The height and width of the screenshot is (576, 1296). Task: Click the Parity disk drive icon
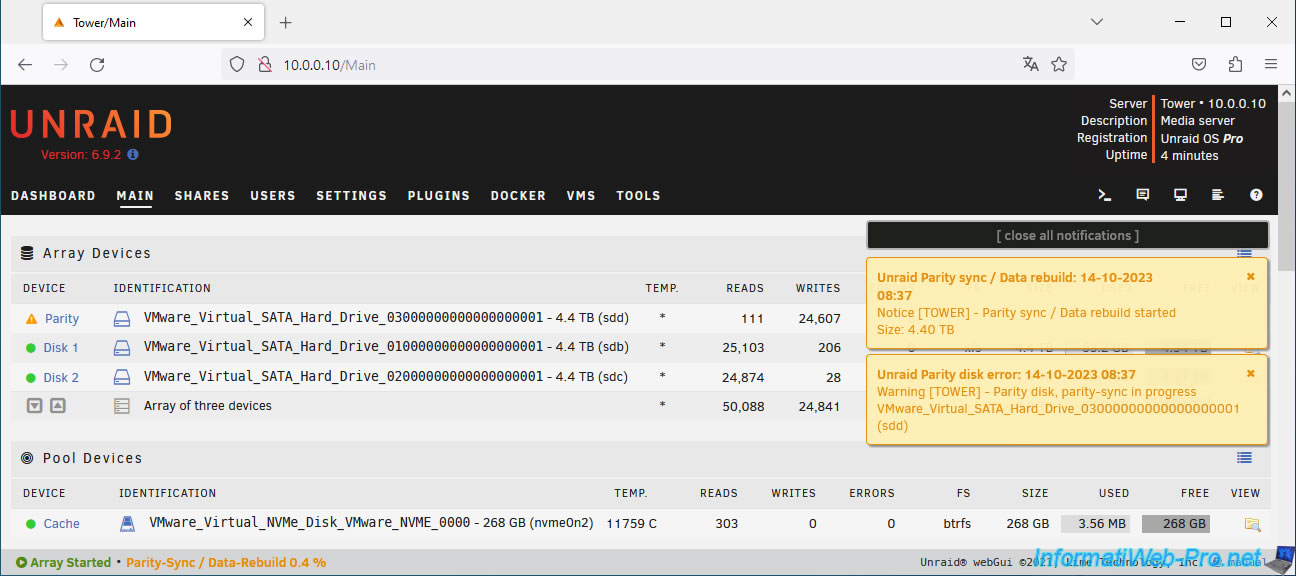pos(122,319)
